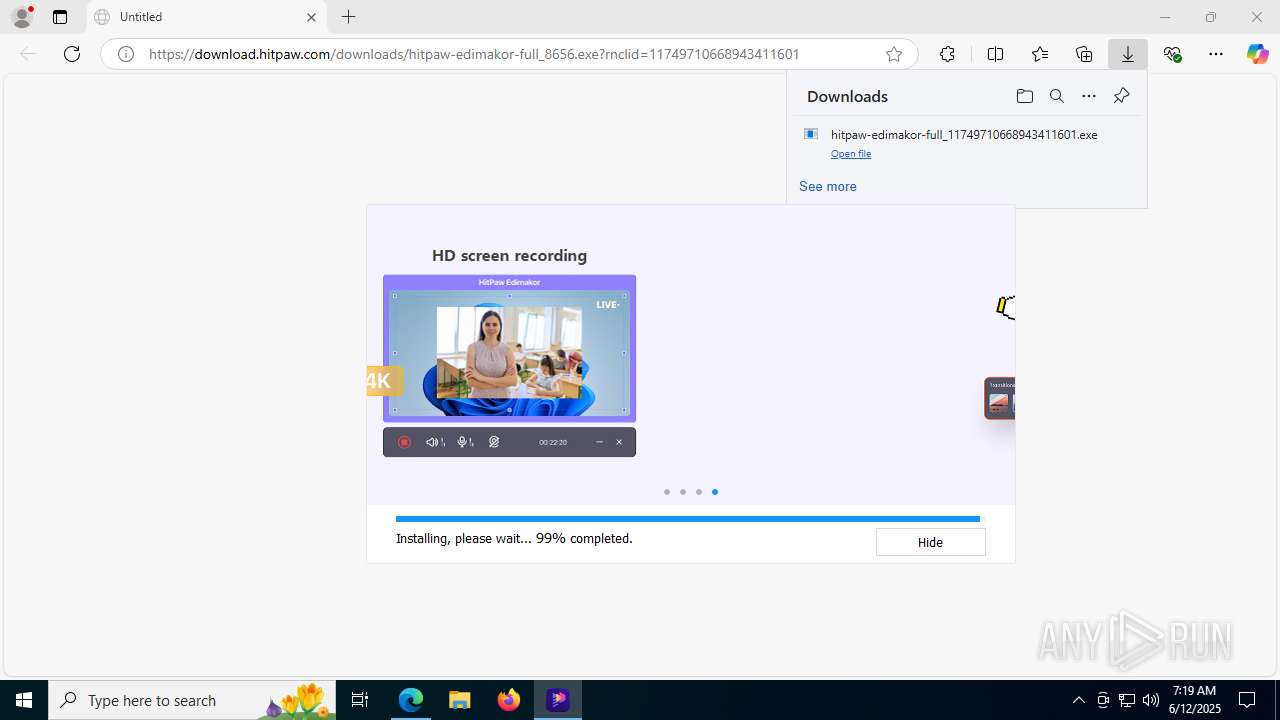Open the Extensions puzzle icon
The width and height of the screenshot is (1280, 720).
point(947,54)
